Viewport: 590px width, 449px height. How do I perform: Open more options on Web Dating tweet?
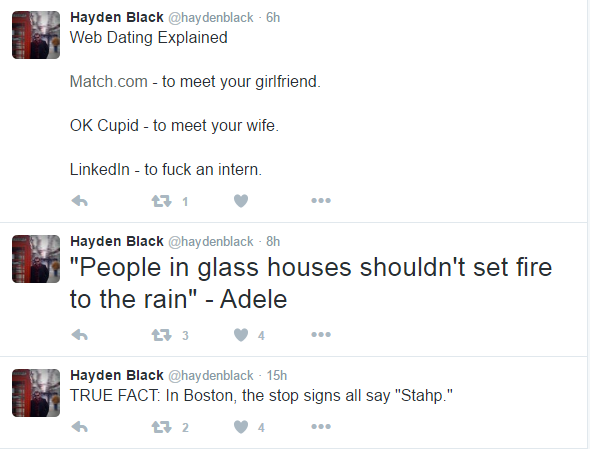click(321, 201)
